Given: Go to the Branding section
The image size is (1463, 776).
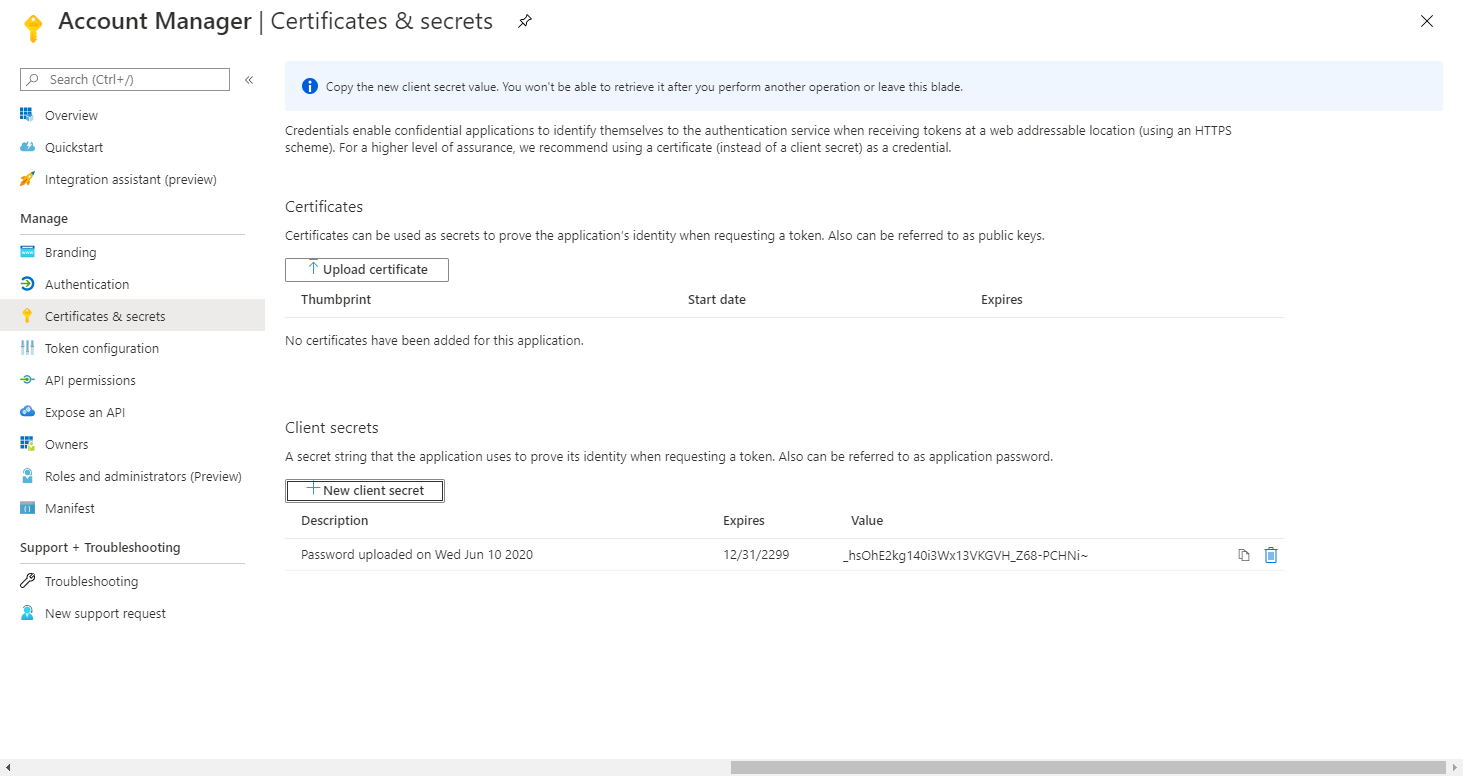Looking at the screenshot, I should click(x=70, y=252).
